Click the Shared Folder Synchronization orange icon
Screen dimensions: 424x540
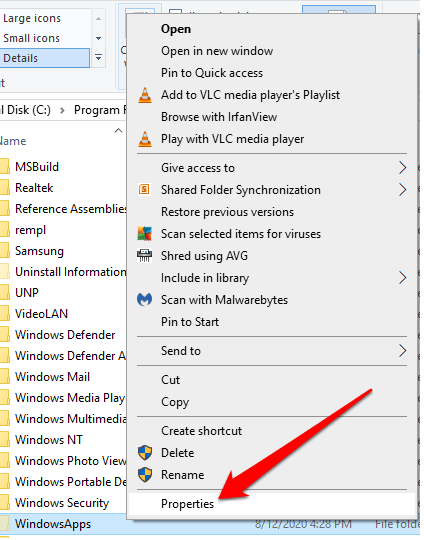[x=144, y=190]
